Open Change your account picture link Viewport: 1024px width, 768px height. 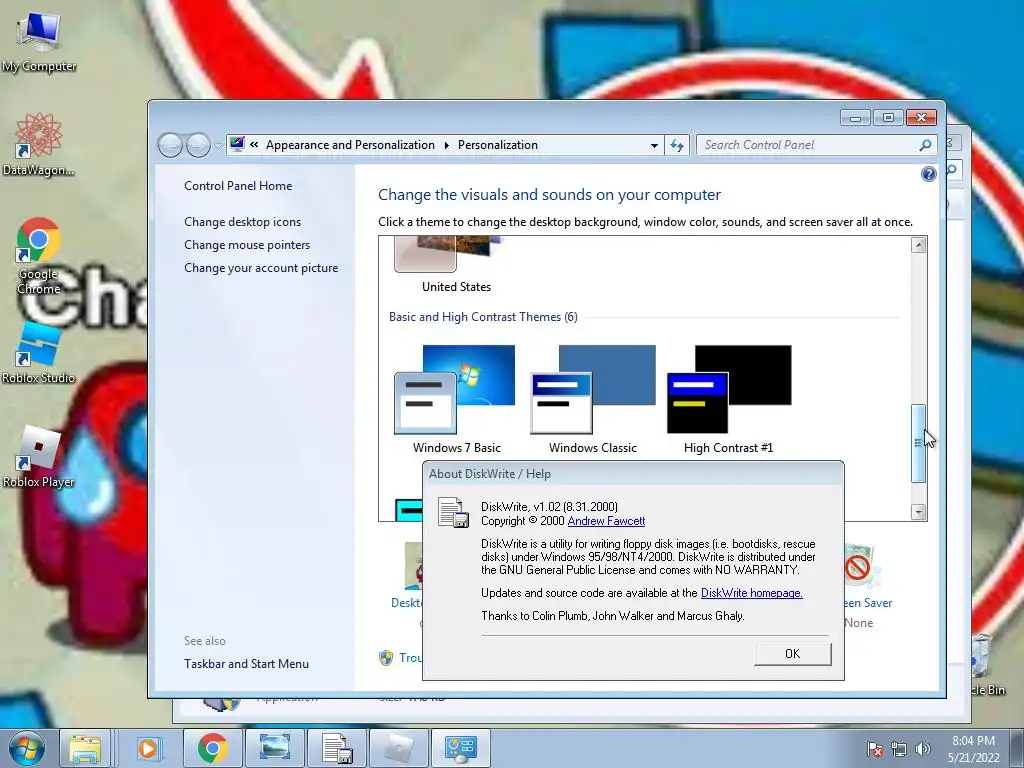(261, 268)
